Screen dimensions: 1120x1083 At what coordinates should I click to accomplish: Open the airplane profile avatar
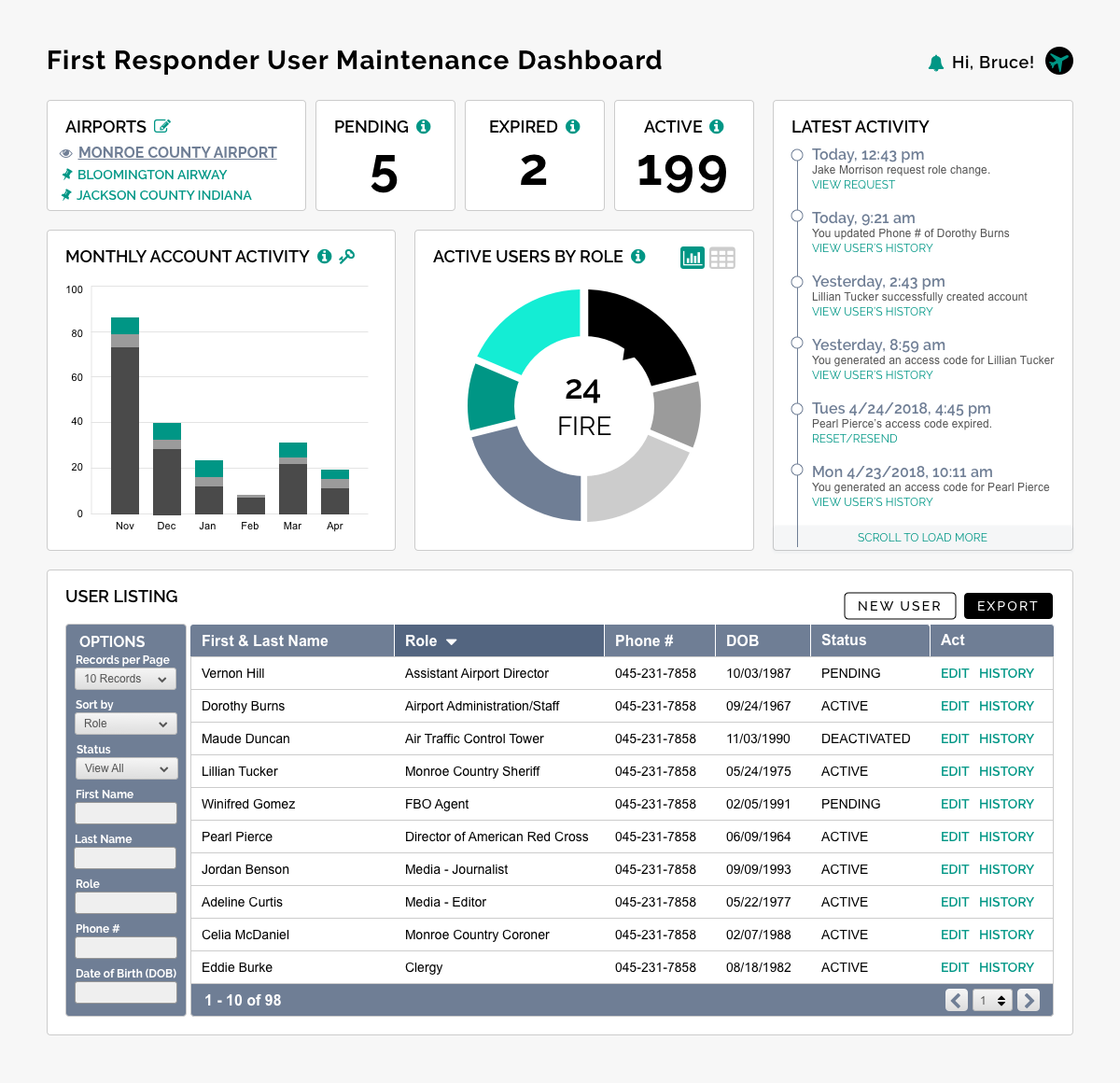pos(1059,61)
